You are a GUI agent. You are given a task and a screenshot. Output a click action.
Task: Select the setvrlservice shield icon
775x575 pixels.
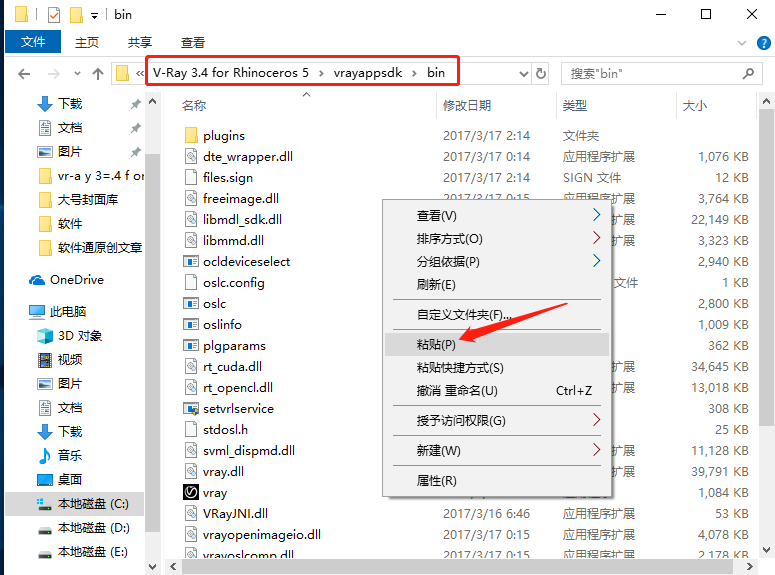click(x=191, y=408)
